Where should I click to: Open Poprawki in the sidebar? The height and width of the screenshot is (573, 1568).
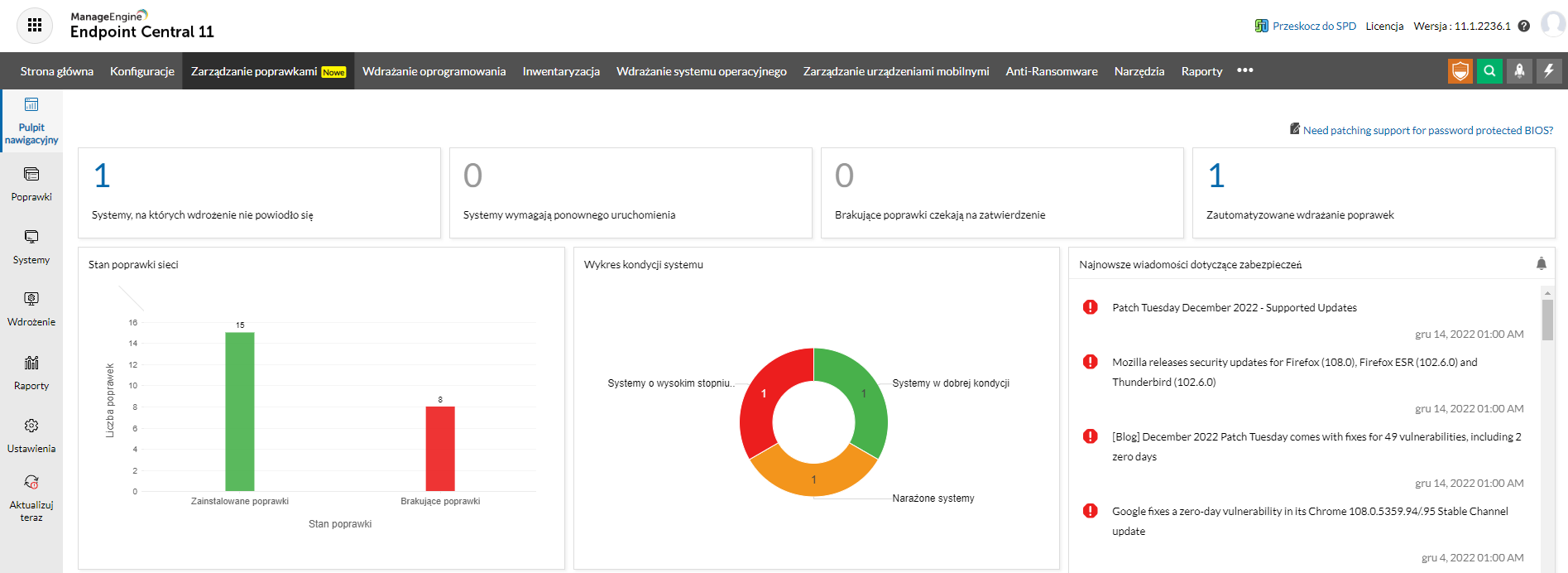(x=31, y=184)
